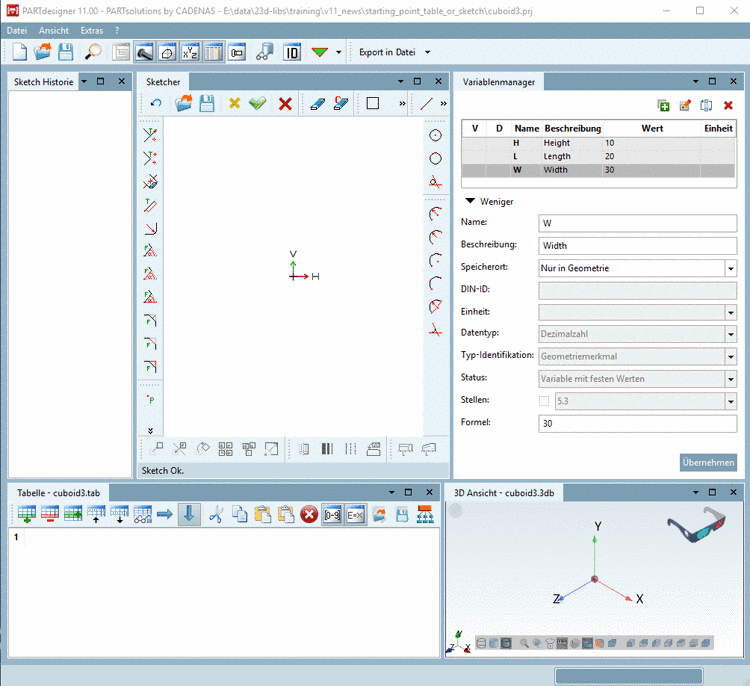Select the rectangle tool in Sketcher
This screenshot has width=750, height=686.
(x=373, y=103)
